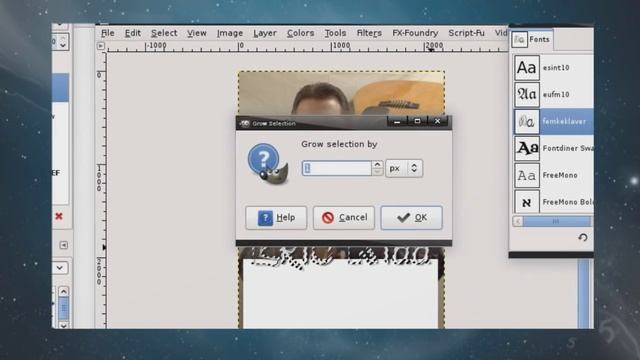Click down arrow of left panel scrollbar

click(63, 325)
